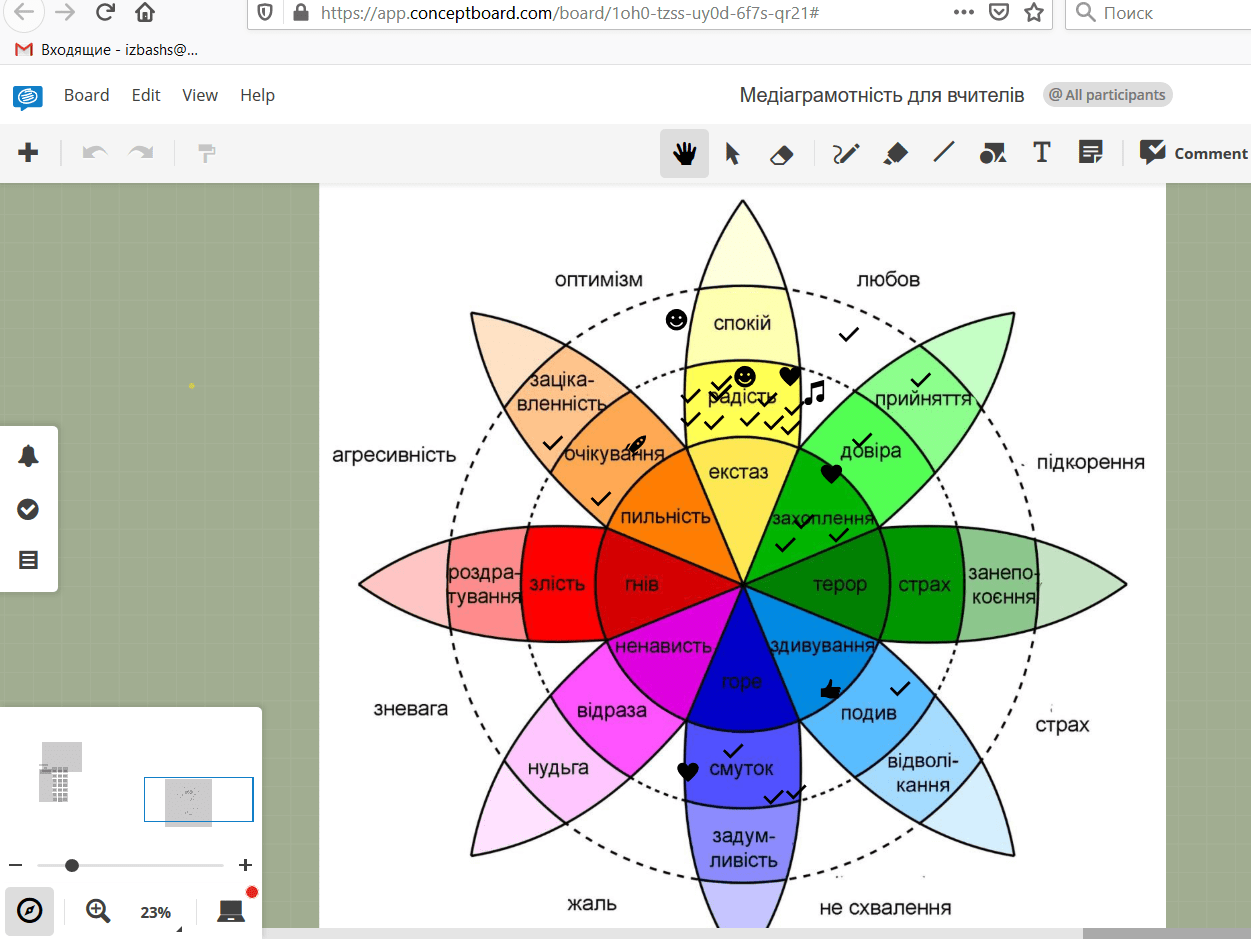
Task: Choose the eraser tool
Action: pos(781,154)
